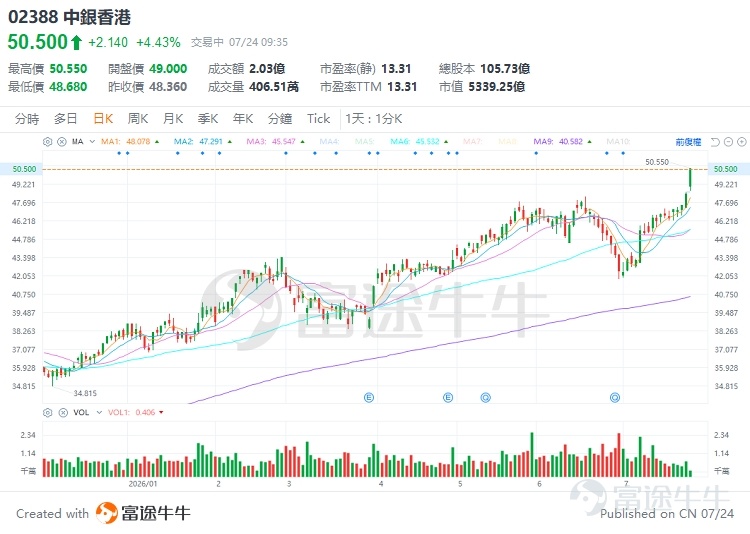Image resolution: width=750 pixels, height=534 pixels.
Task: Click the current price 50.500
Action: 38,42
